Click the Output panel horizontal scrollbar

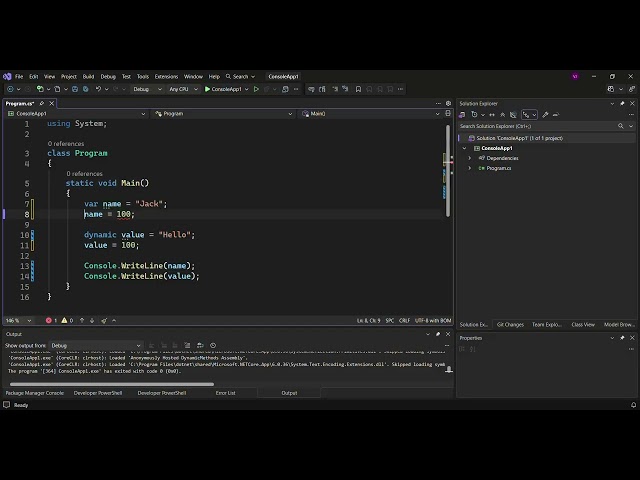coord(111,384)
